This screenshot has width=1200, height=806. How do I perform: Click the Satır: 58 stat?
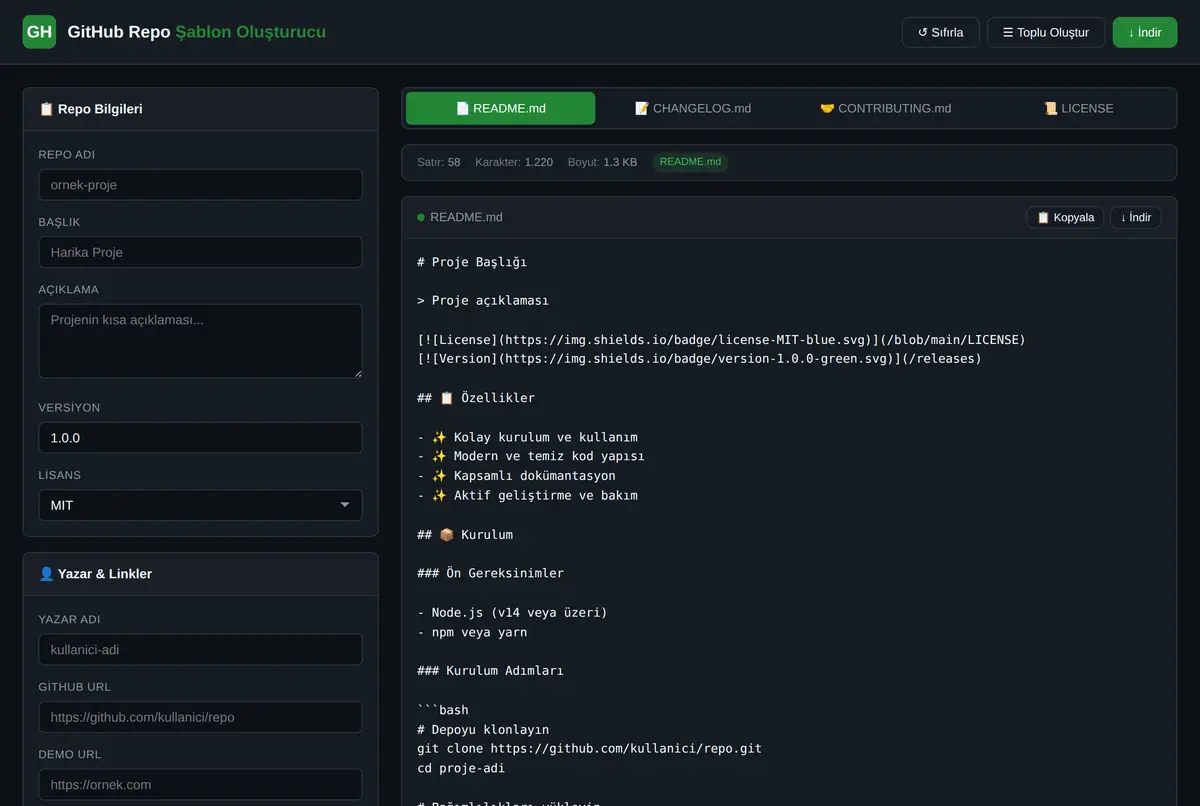[x=439, y=162]
